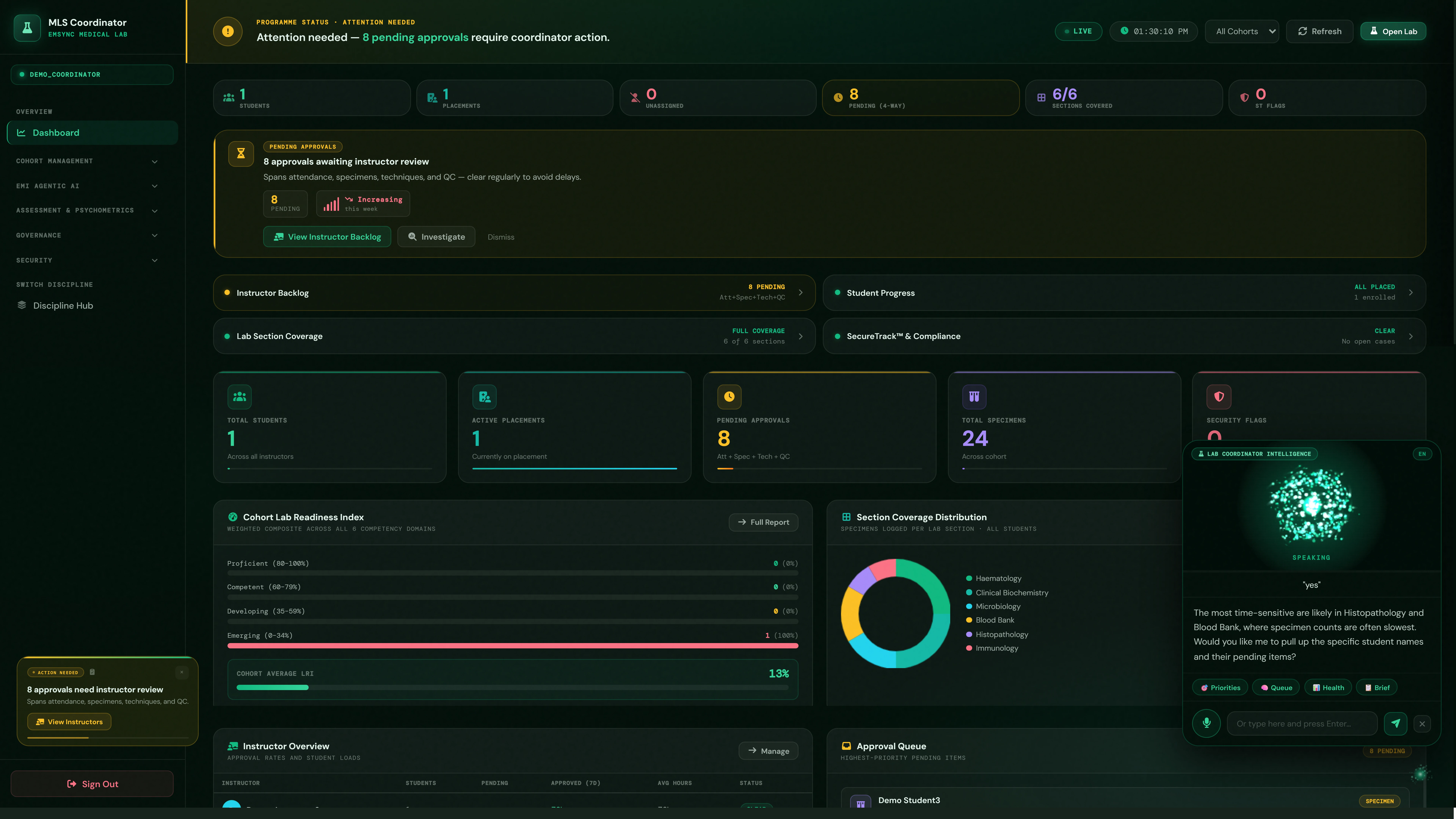Viewport: 1456px width, 819px height.
Task: Click the Haematology legend color dot
Action: 969,578
